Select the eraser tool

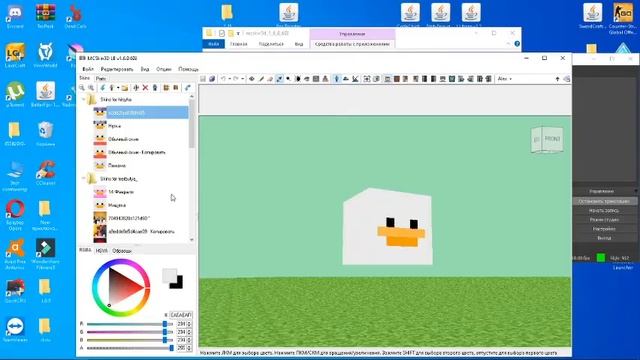coord(270,79)
